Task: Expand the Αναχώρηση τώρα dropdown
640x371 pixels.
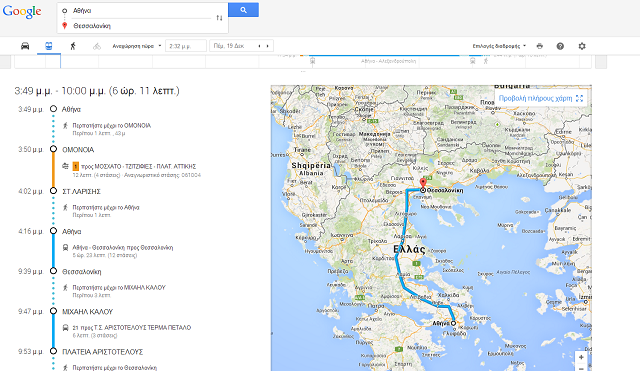Action: pyautogui.click(x=137, y=46)
